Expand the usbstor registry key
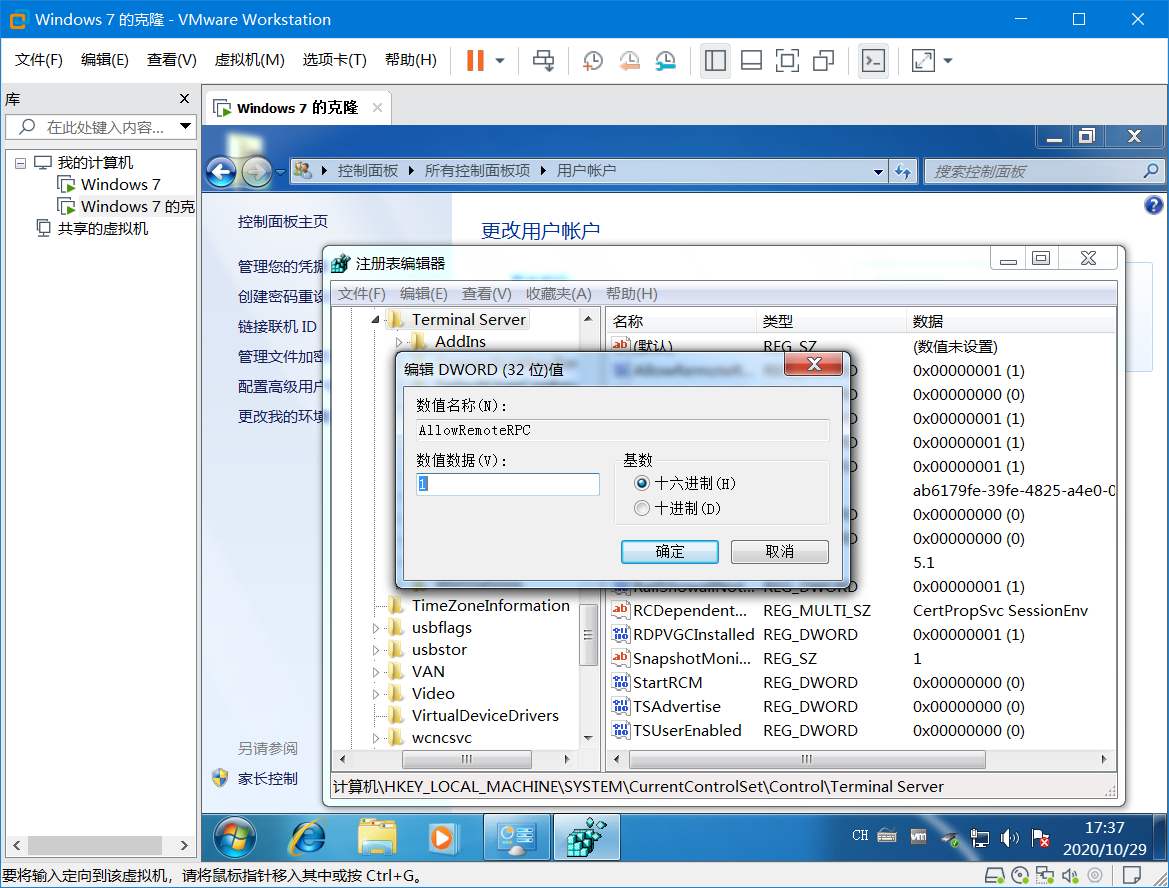The width and height of the screenshot is (1169, 888). [376, 650]
